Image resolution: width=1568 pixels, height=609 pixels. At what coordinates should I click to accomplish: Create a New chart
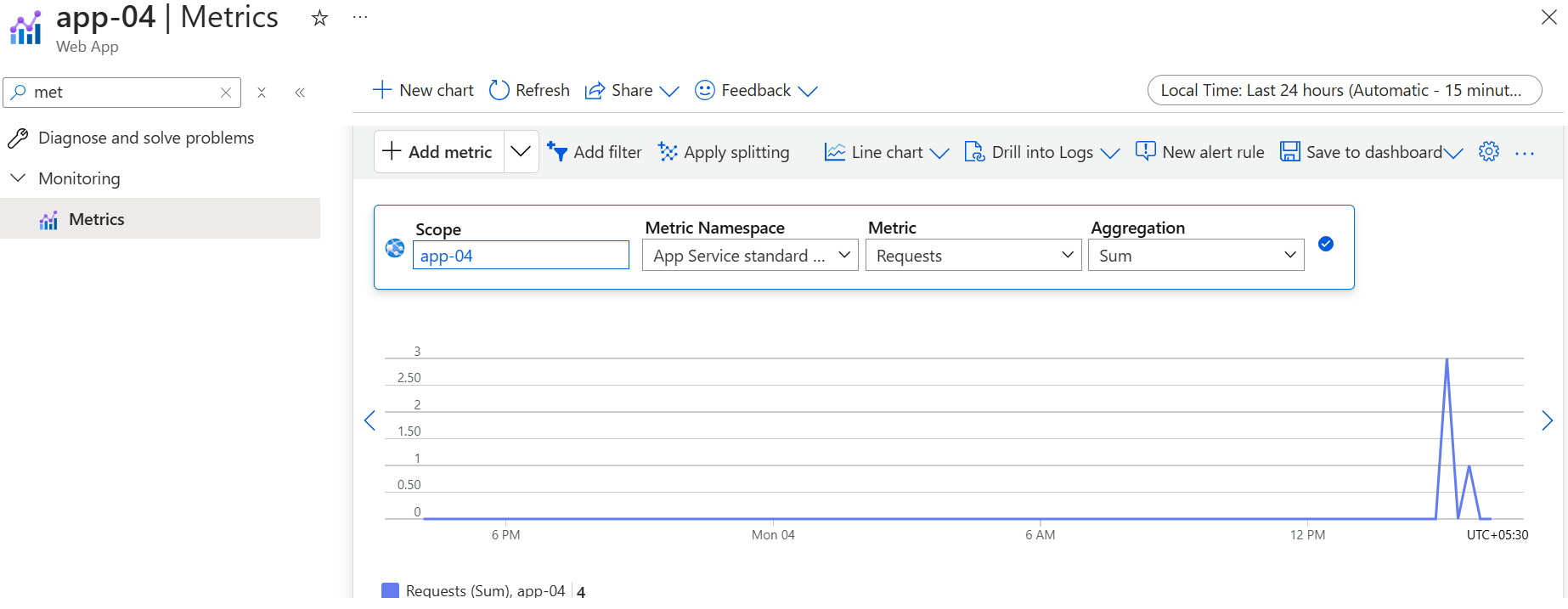click(x=423, y=90)
